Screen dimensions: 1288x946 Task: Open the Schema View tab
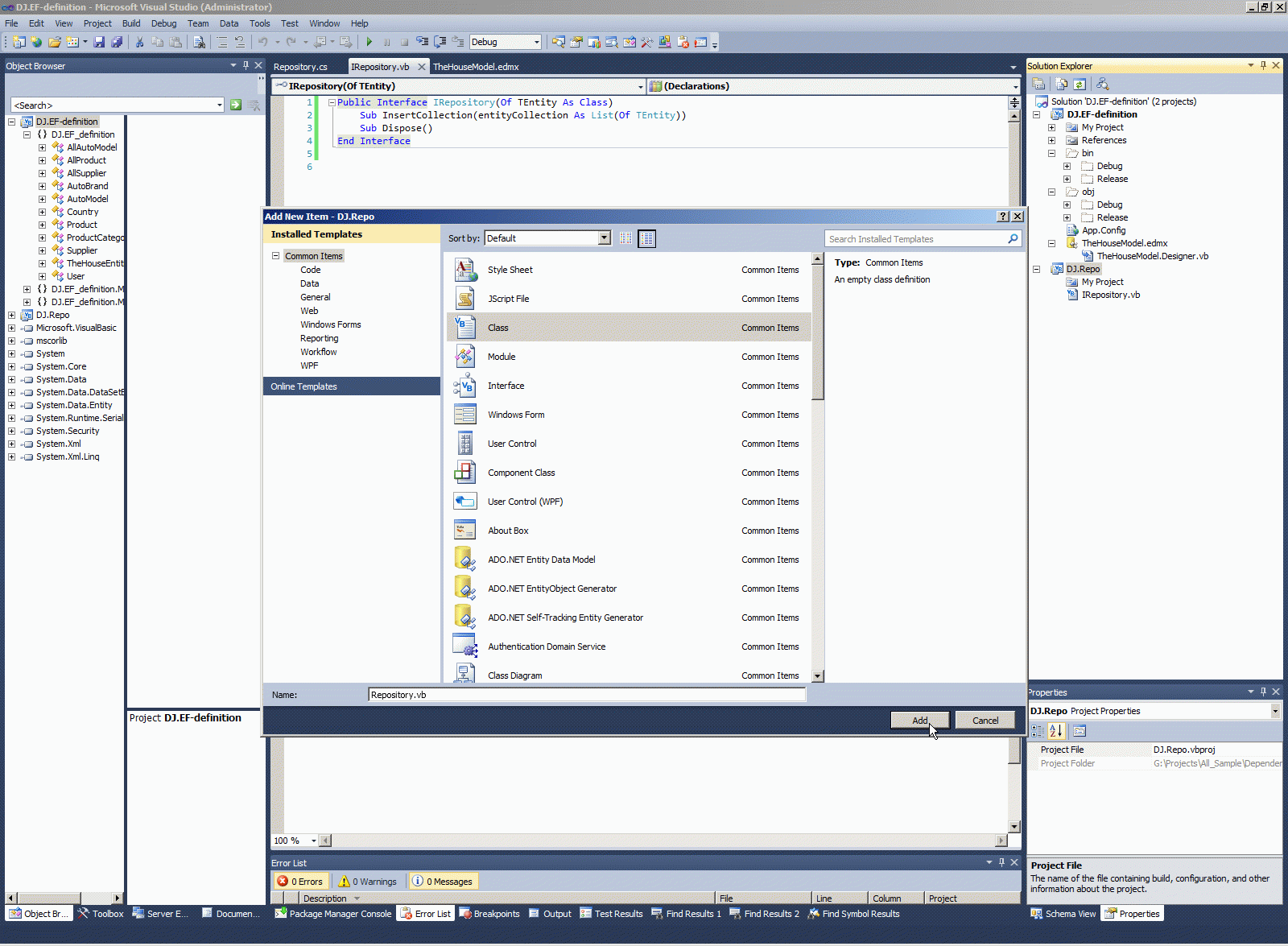(1063, 914)
